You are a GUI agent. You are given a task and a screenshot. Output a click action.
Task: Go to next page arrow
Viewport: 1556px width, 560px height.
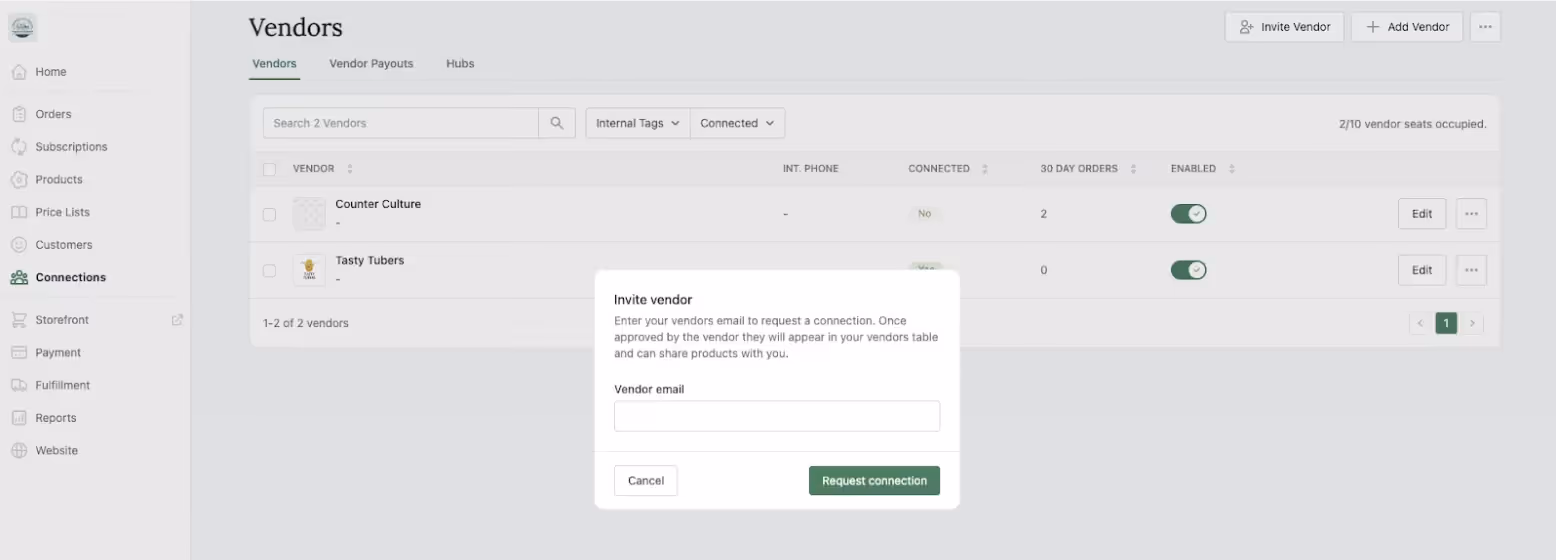1472,323
